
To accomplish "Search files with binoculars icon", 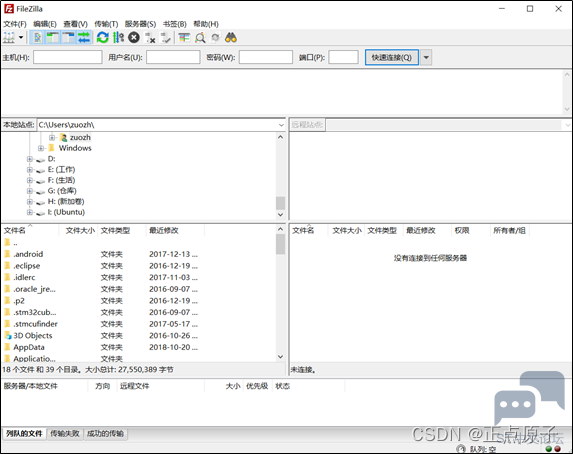I will (231, 38).
